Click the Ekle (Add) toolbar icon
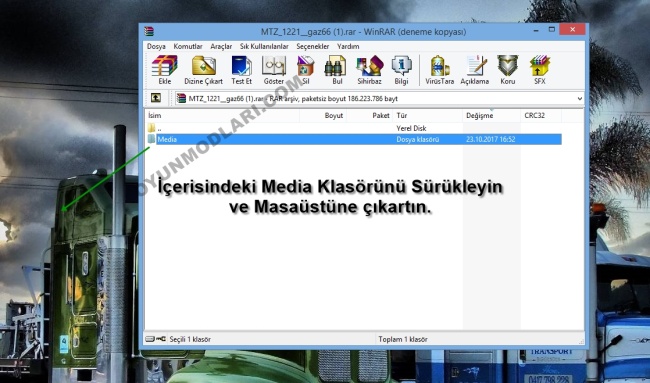This screenshot has width=650, height=383. coord(165,70)
